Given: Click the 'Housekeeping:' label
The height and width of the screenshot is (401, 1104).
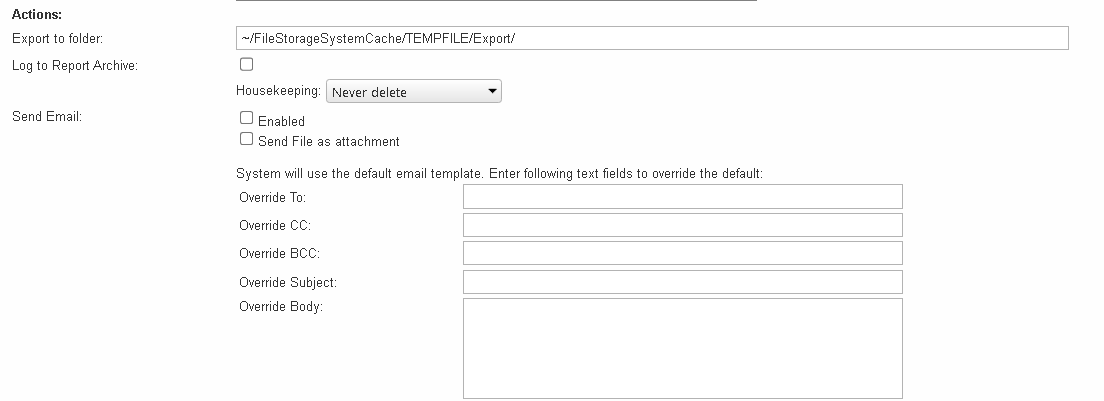Looking at the screenshot, I should pos(278,91).
